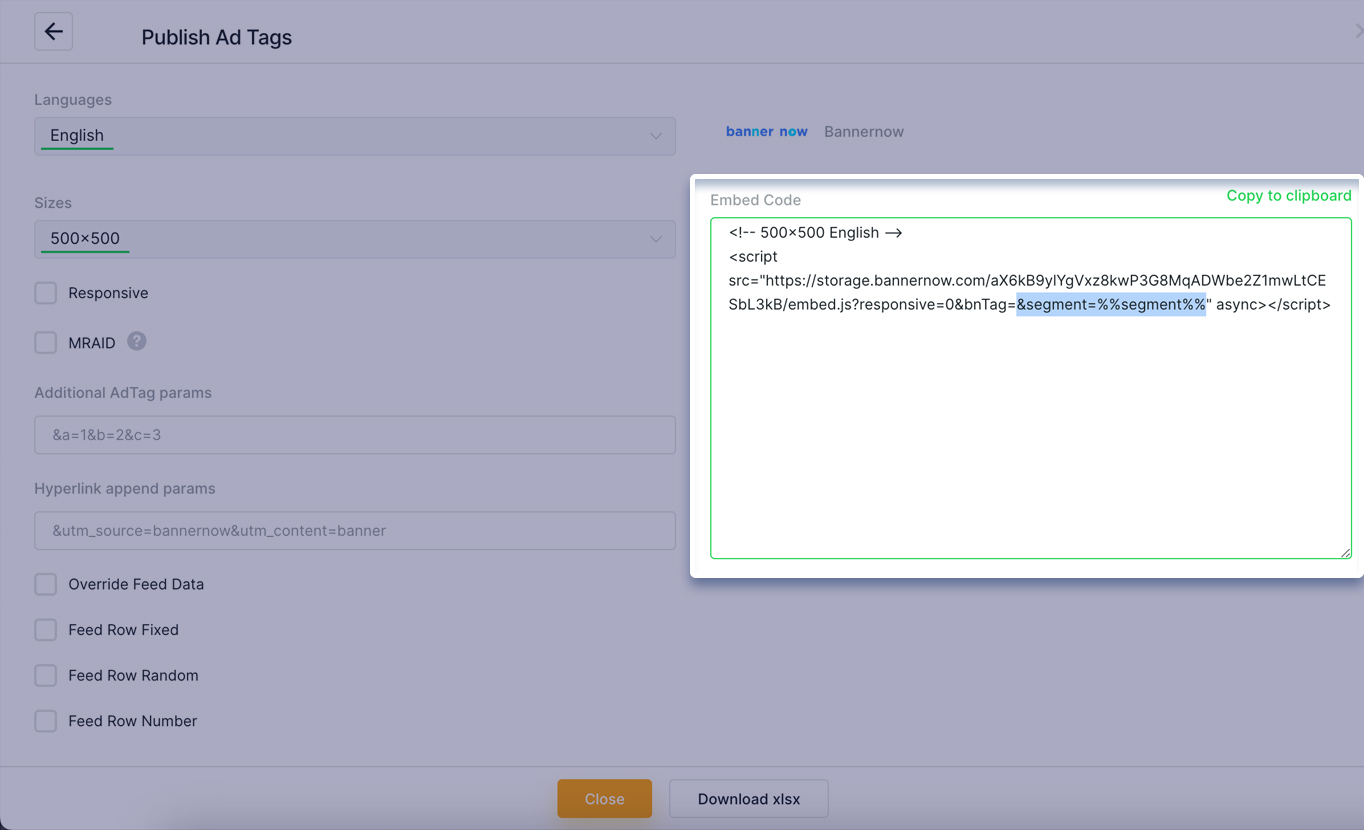Grab the Embed Code textarea resize handle

tap(1345, 552)
